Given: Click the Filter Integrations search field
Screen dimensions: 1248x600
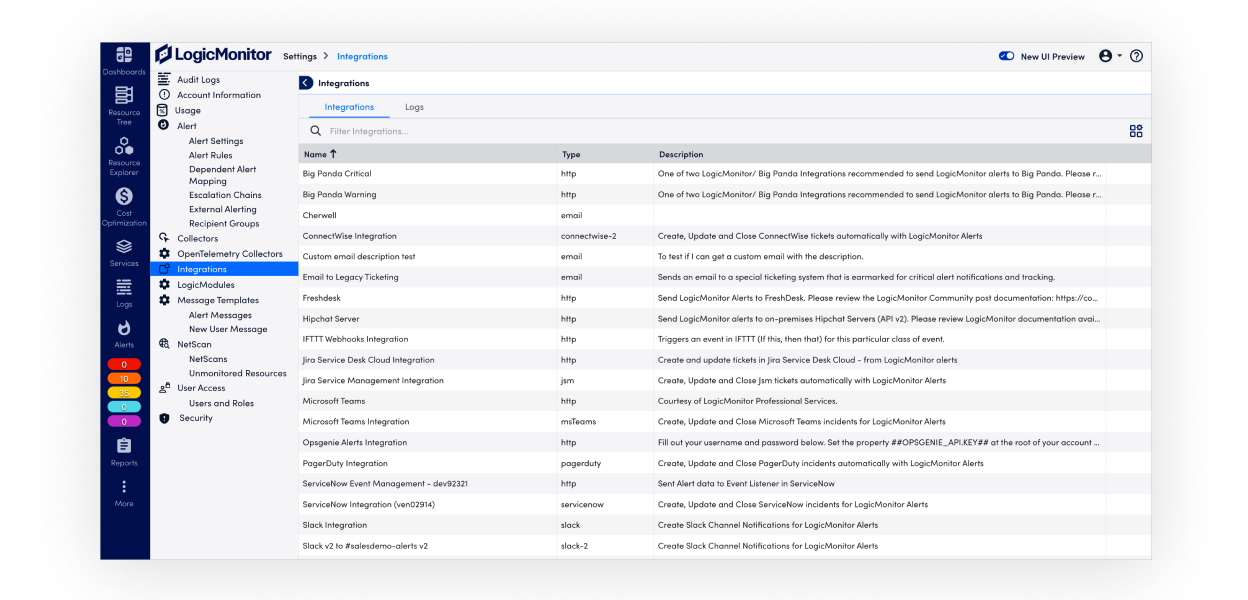Looking at the screenshot, I should pyautogui.click(x=500, y=131).
